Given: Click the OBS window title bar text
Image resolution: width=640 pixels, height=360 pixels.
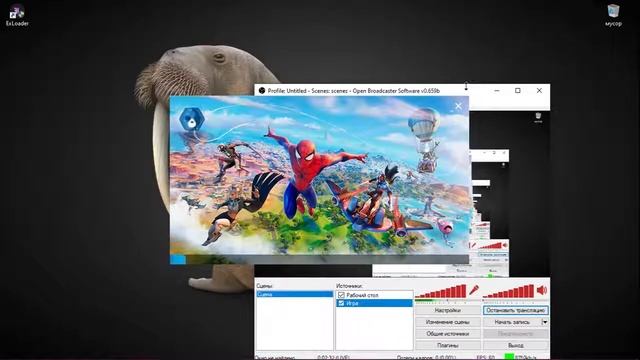Looking at the screenshot, I should [353, 91].
